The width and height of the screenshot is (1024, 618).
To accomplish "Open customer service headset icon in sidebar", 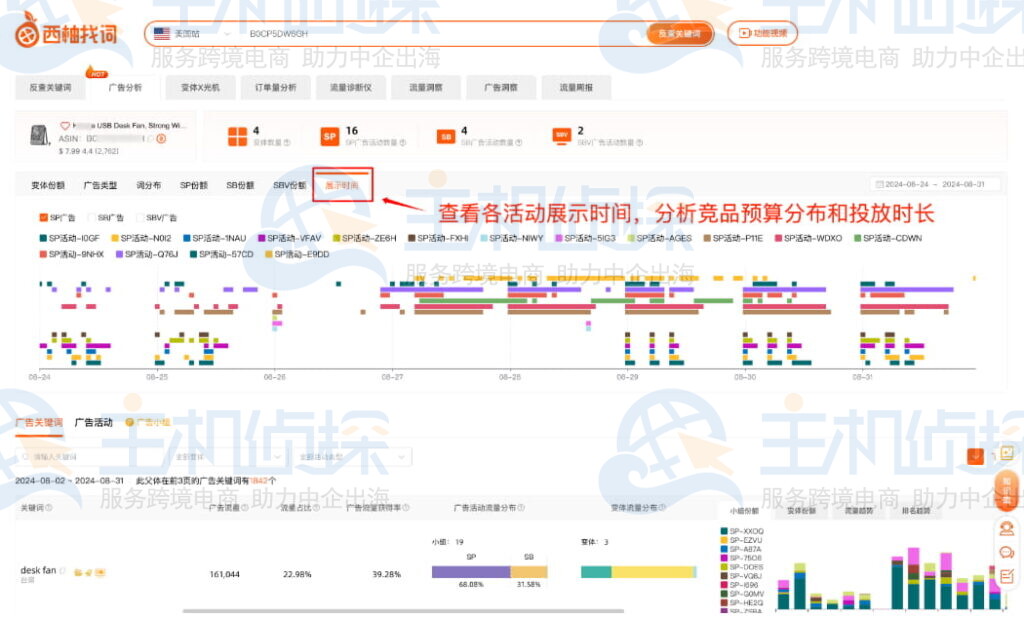I will [1006, 527].
